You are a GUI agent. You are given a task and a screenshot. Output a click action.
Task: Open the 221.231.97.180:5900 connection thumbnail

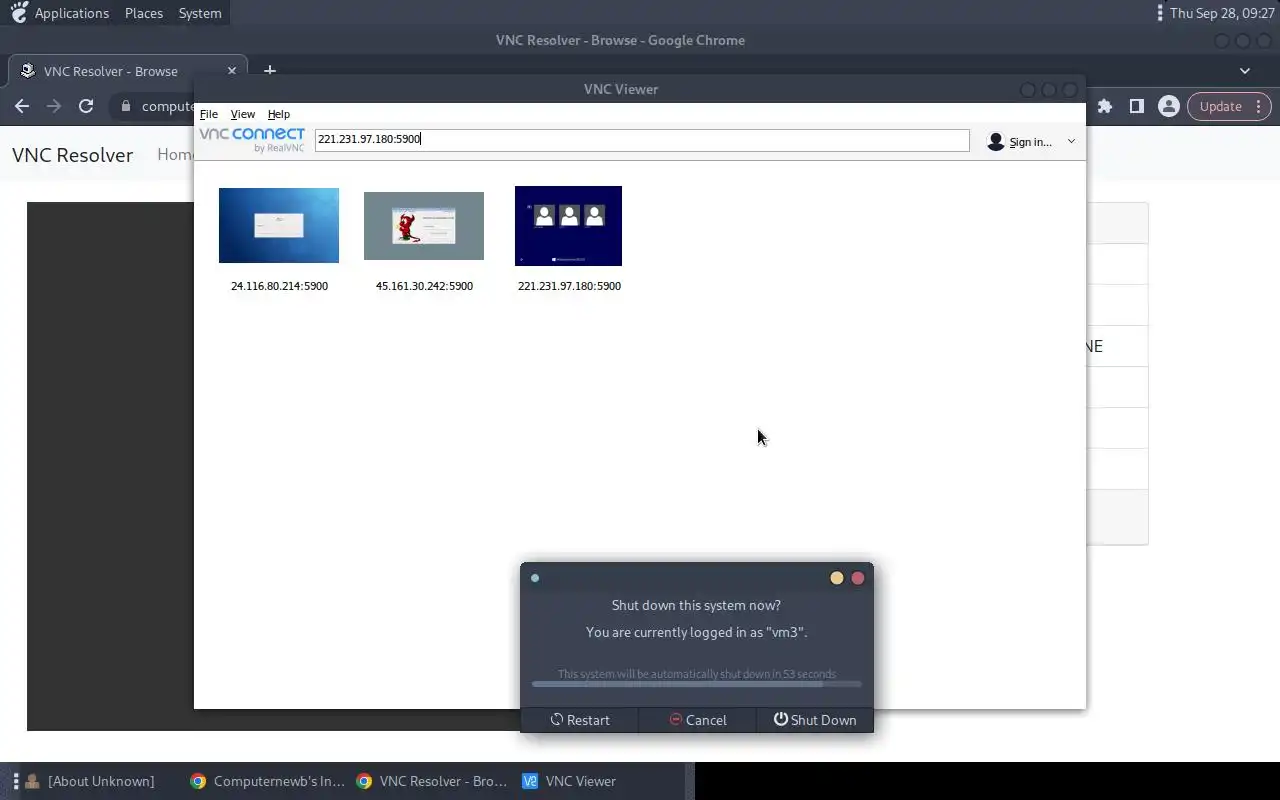pos(568,226)
